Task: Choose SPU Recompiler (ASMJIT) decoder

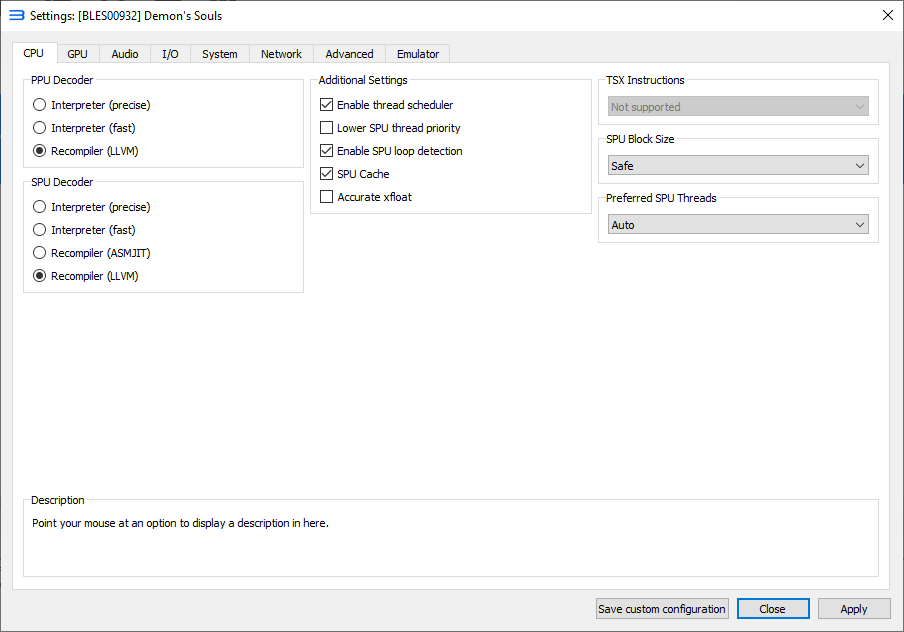Action: tap(40, 253)
